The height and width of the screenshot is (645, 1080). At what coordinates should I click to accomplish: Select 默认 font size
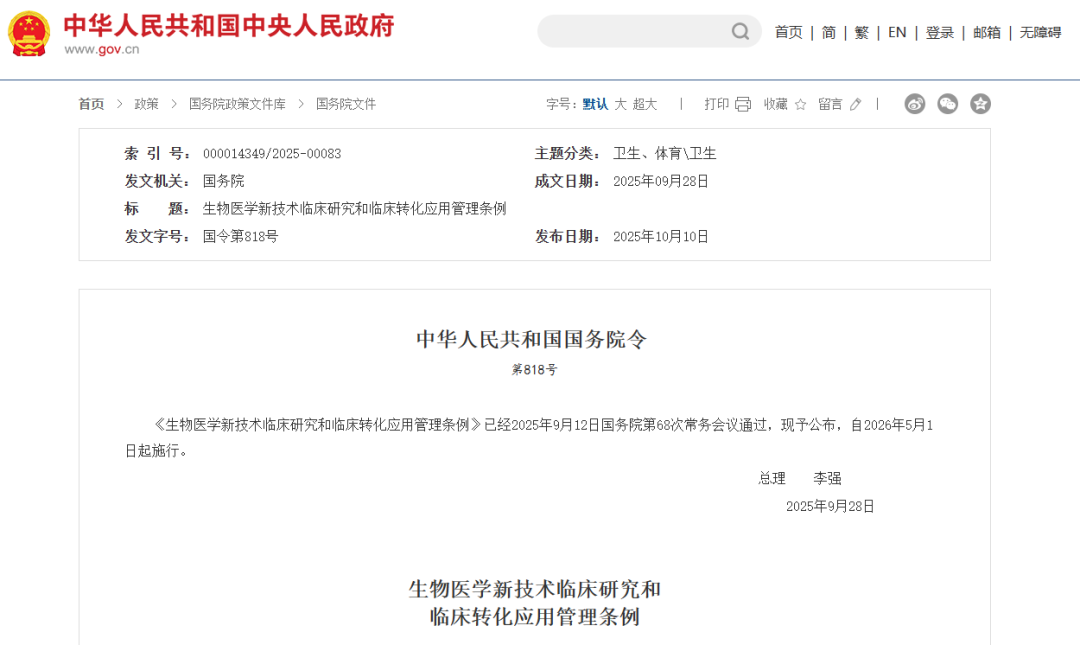[x=596, y=103]
